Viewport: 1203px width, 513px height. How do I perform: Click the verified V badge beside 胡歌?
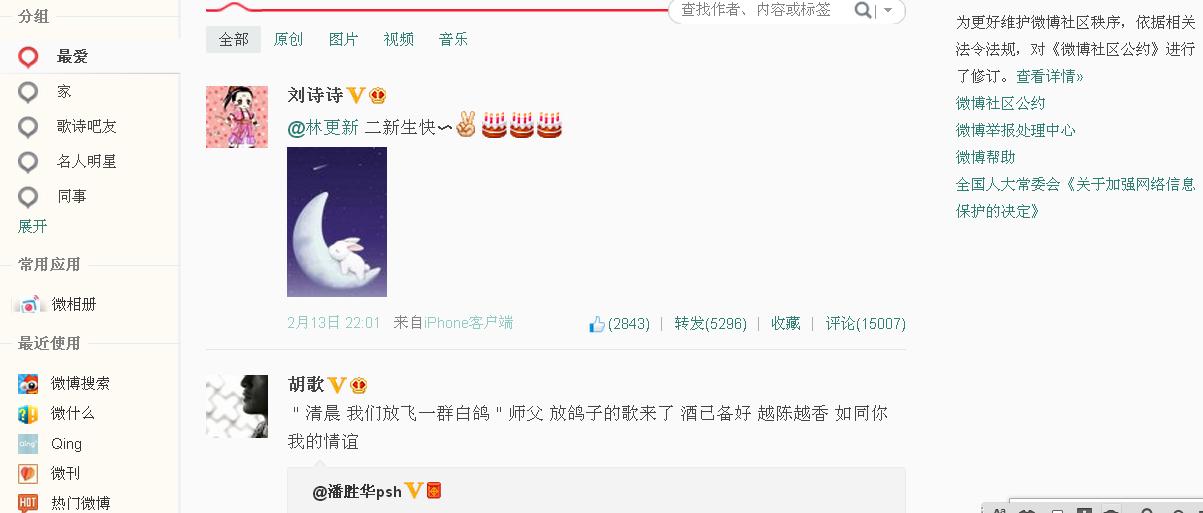click(337, 385)
